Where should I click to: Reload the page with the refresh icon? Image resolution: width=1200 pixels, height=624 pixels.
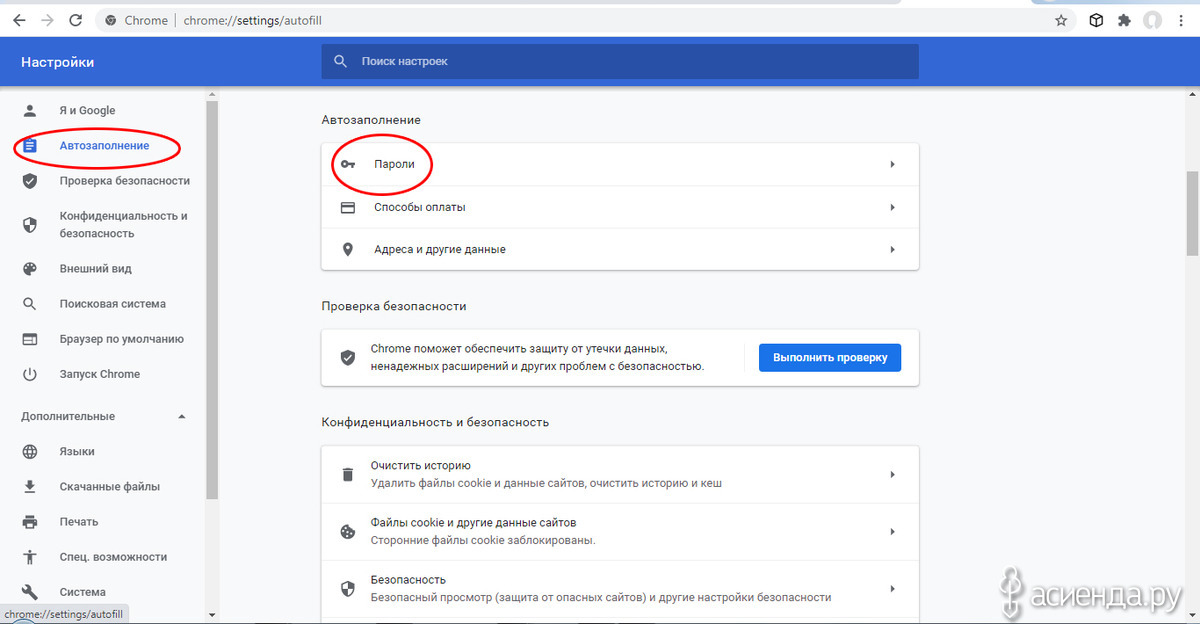[x=77, y=20]
